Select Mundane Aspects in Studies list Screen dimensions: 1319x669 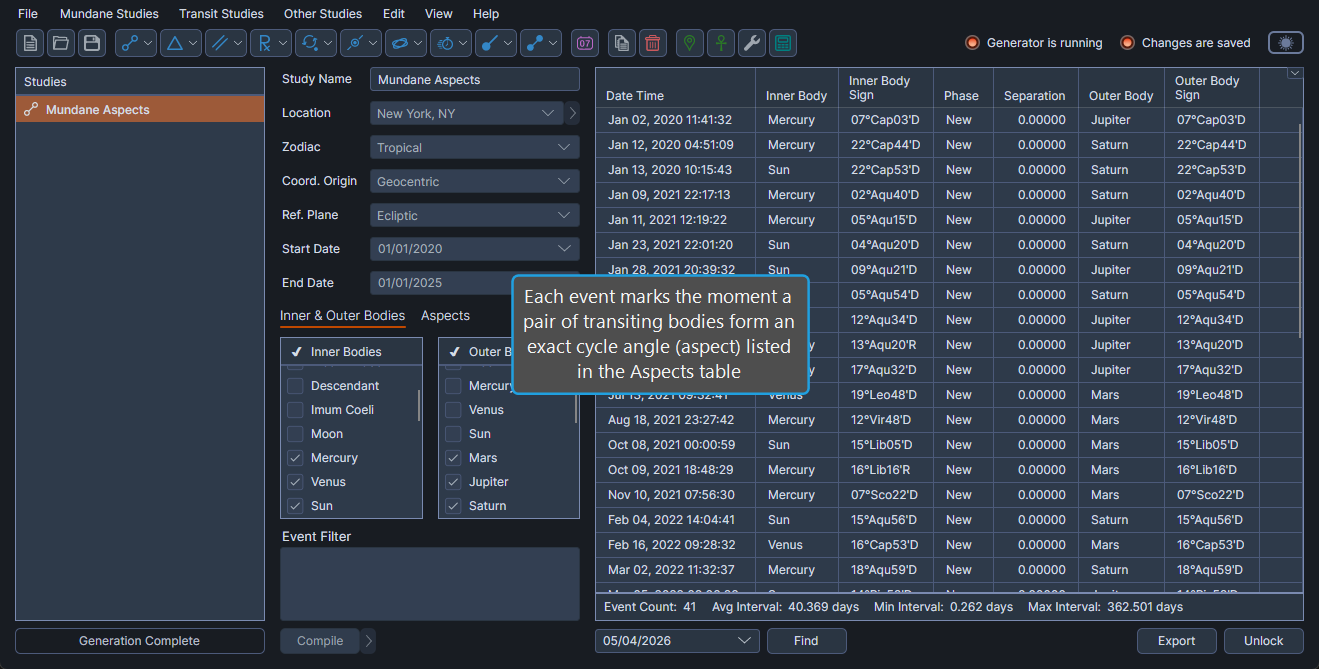[140, 110]
